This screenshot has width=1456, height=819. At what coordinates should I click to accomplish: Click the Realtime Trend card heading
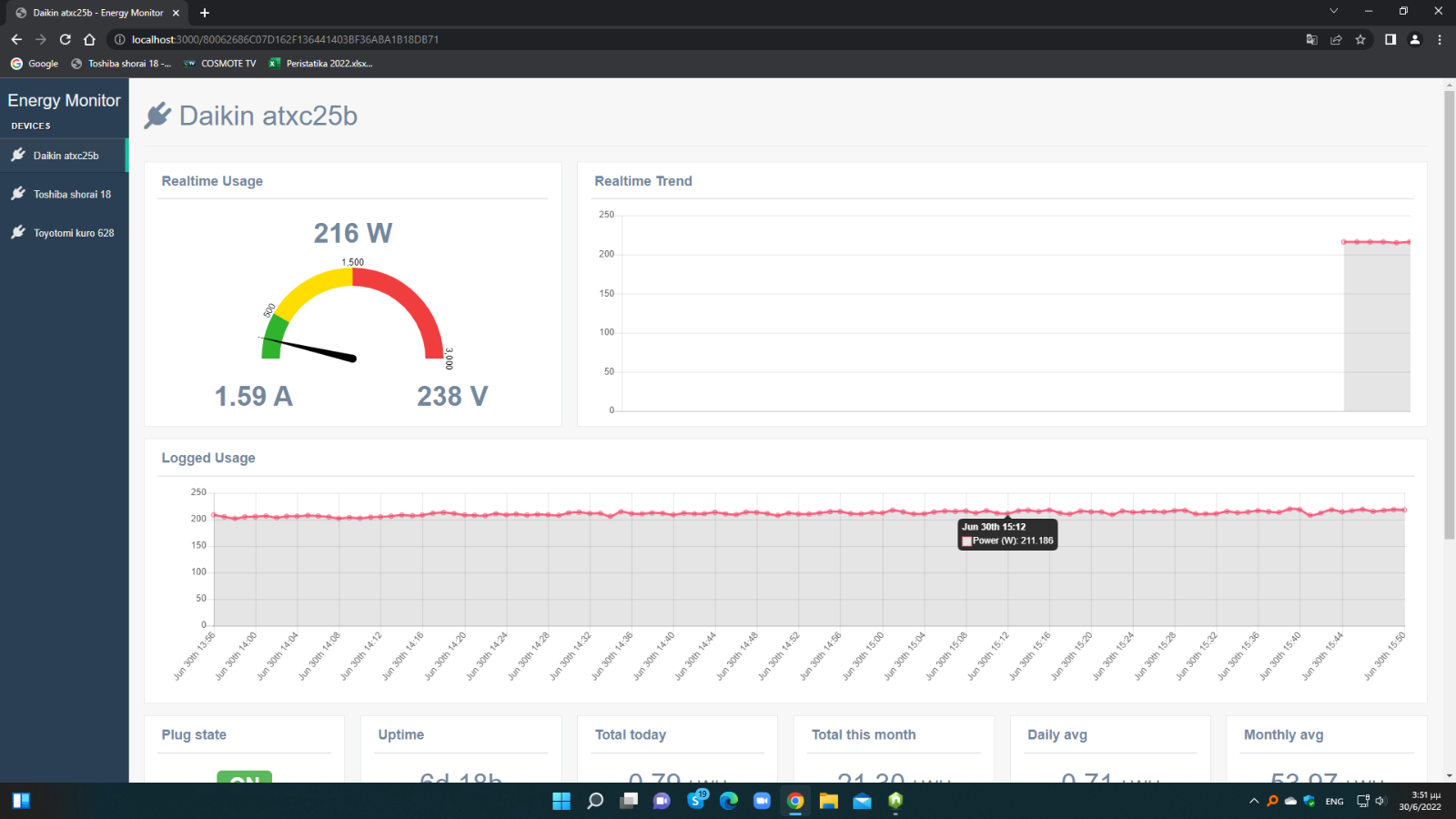643,181
